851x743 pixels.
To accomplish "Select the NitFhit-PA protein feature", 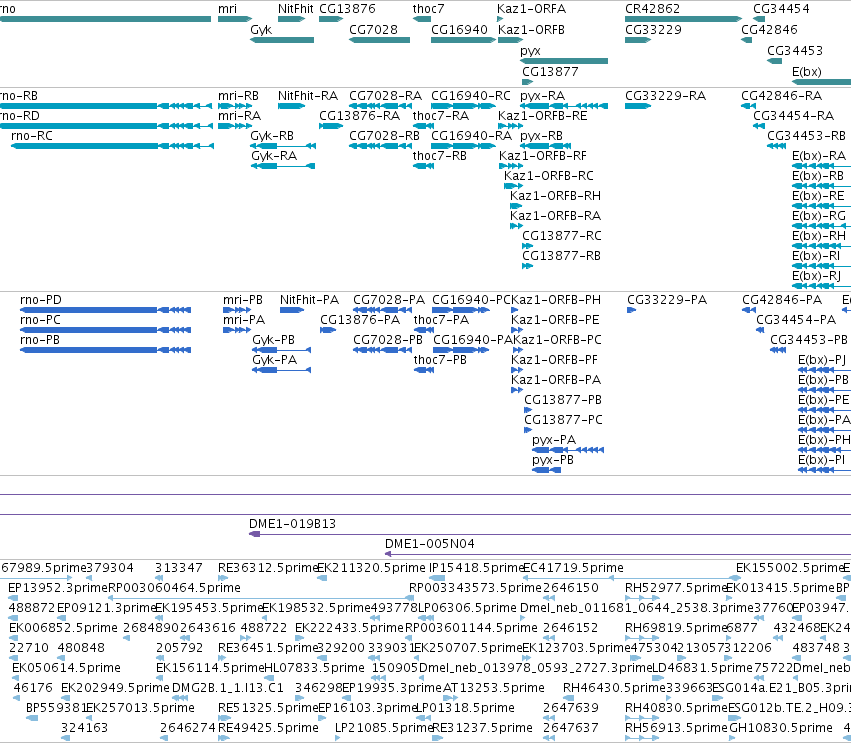I will tap(292, 310).
